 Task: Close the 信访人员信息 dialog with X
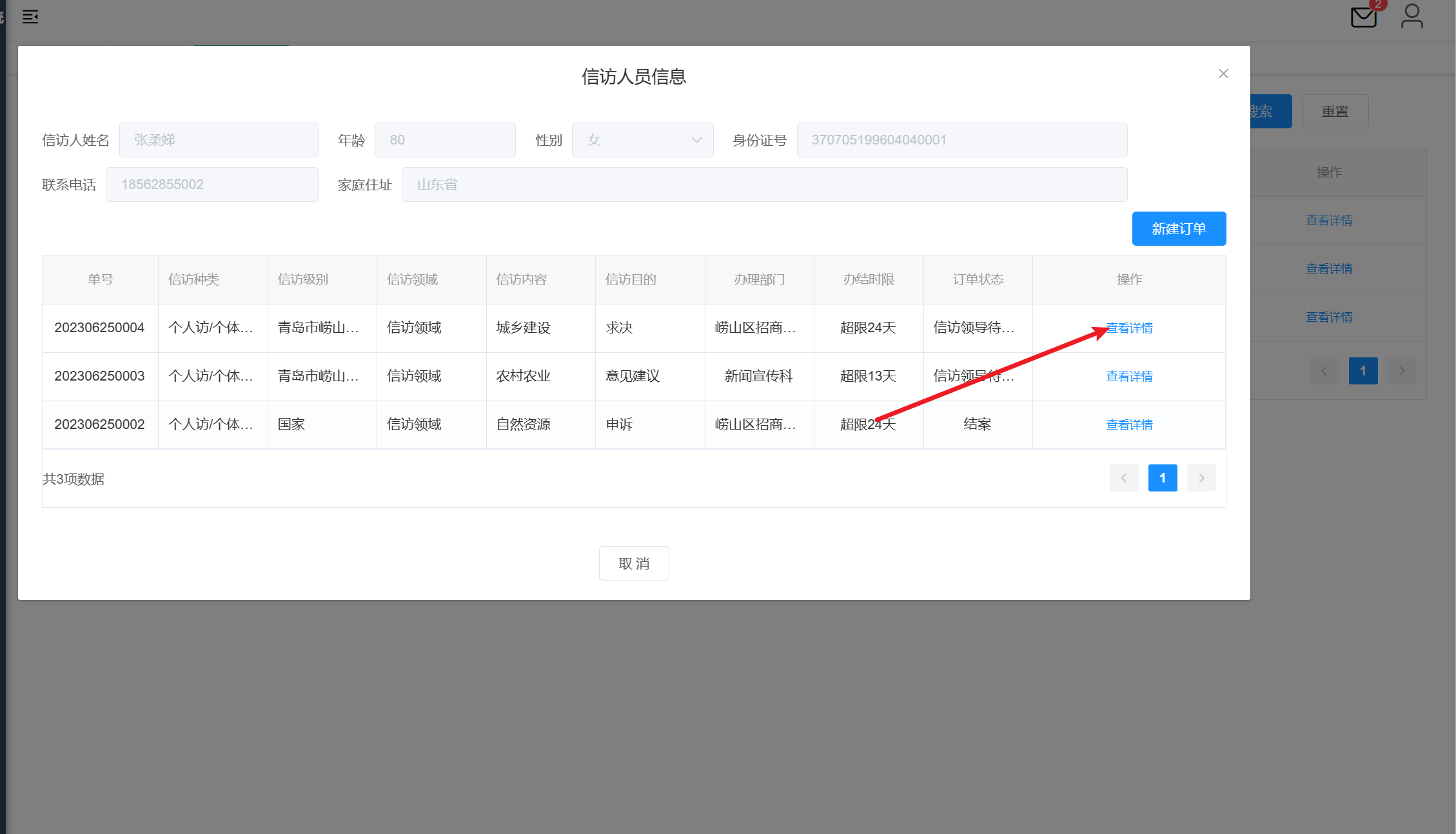[1223, 74]
